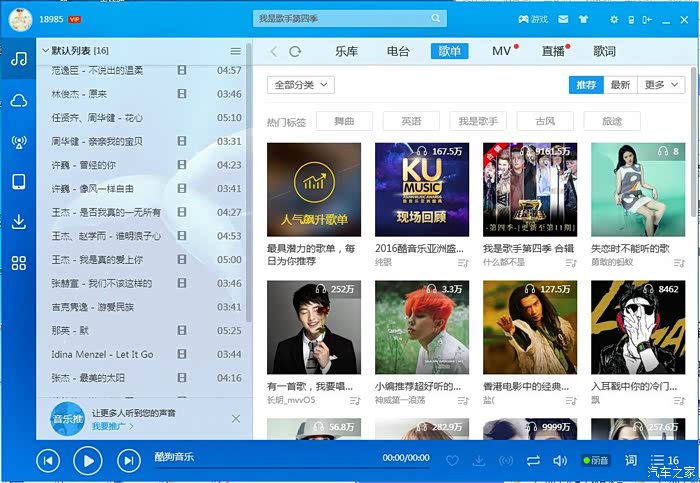Click the user avatar
The height and width of the screenshot is (483, 700).
pos(21,19)
